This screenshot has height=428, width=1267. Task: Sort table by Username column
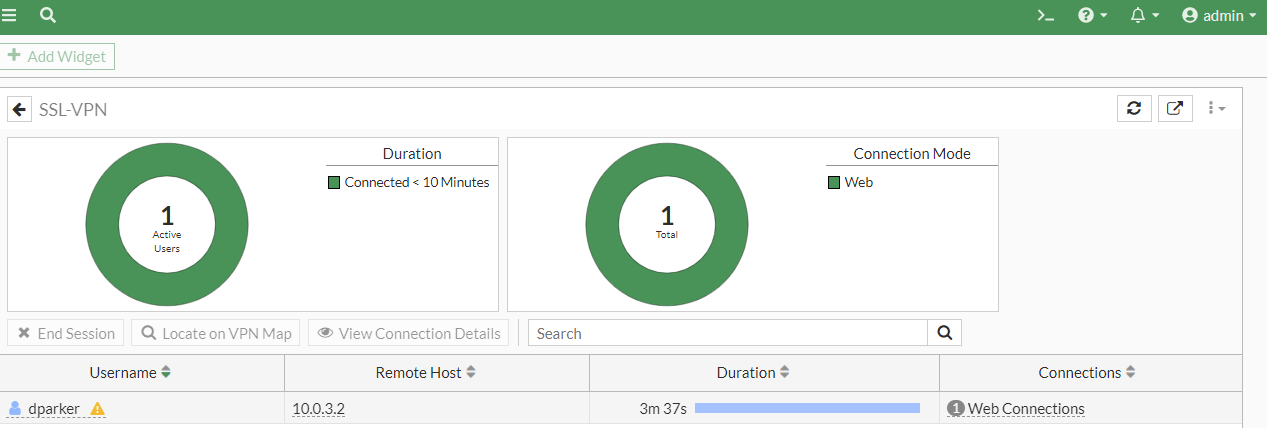tap(166, 372)
